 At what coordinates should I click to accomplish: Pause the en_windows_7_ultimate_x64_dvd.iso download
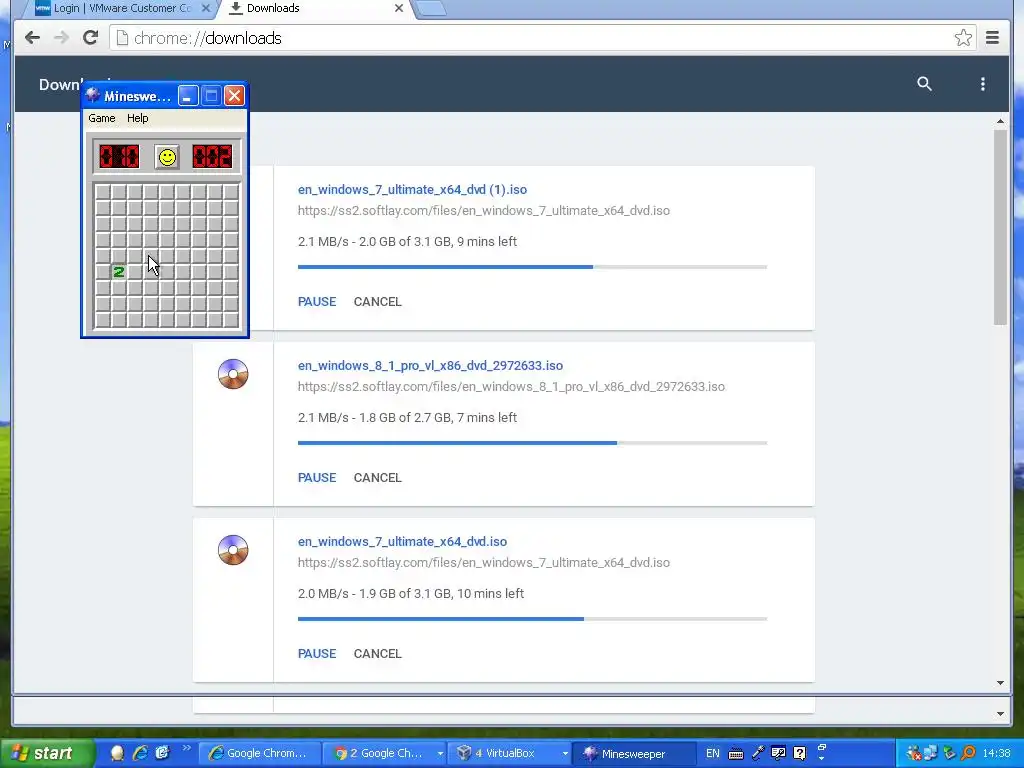click(317, 654)
